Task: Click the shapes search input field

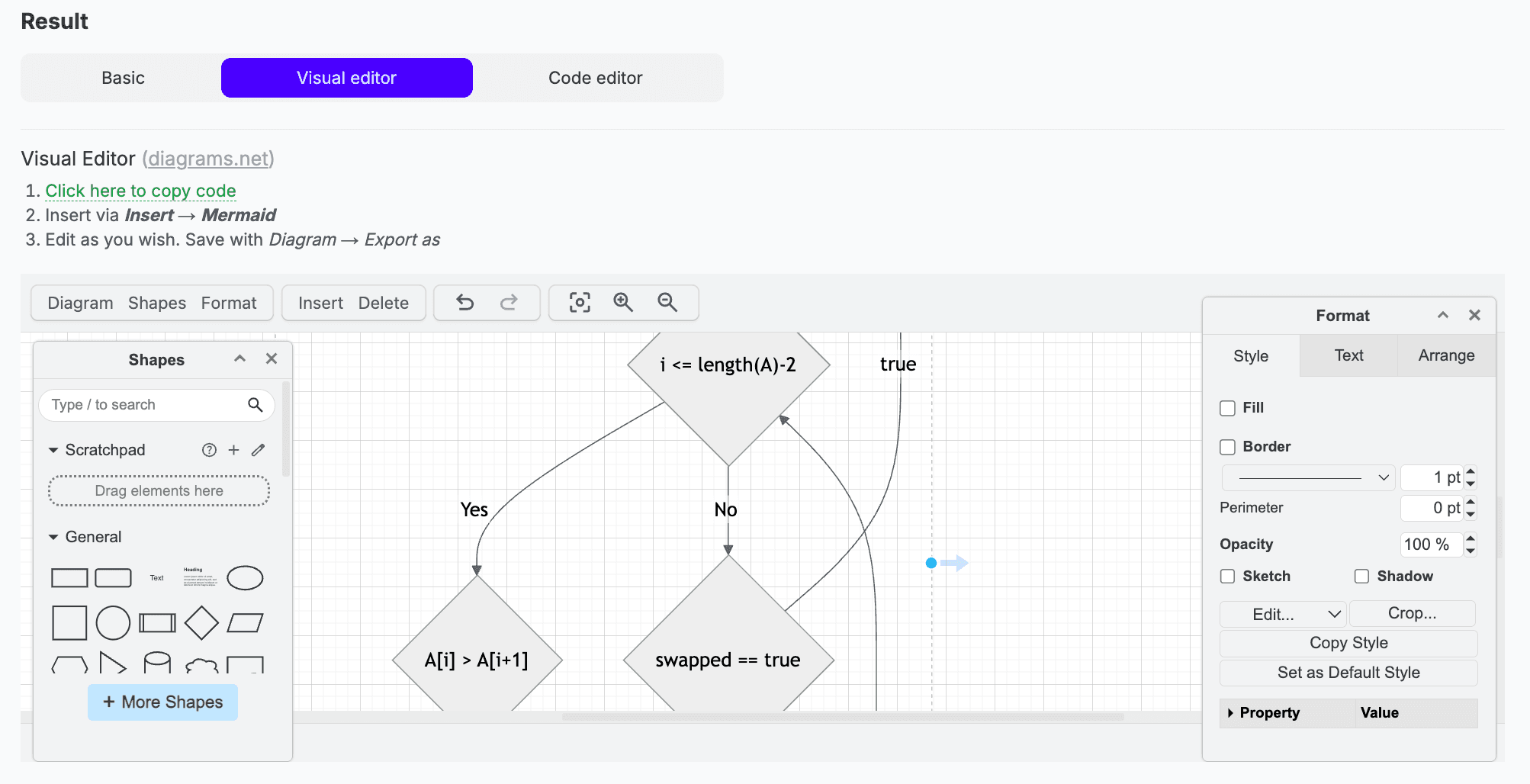Action: coord(145,405)
